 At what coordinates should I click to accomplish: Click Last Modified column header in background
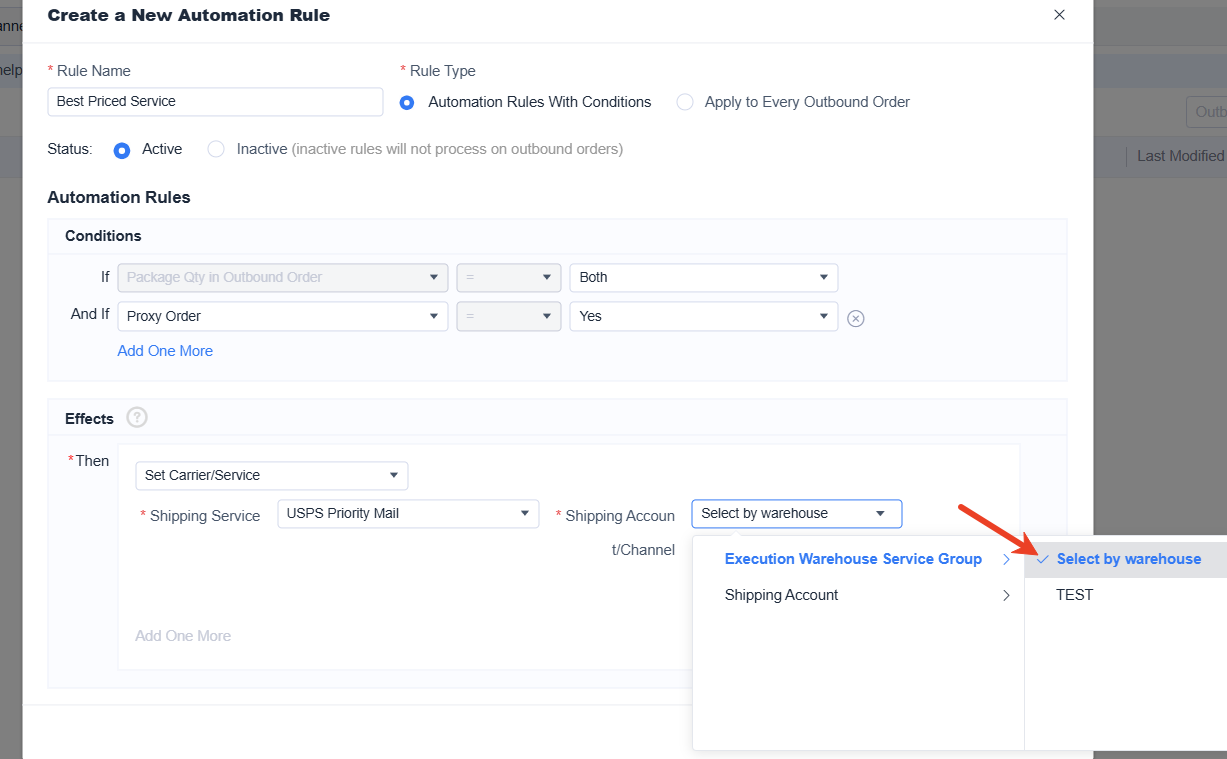click(x=1181, y=156)
